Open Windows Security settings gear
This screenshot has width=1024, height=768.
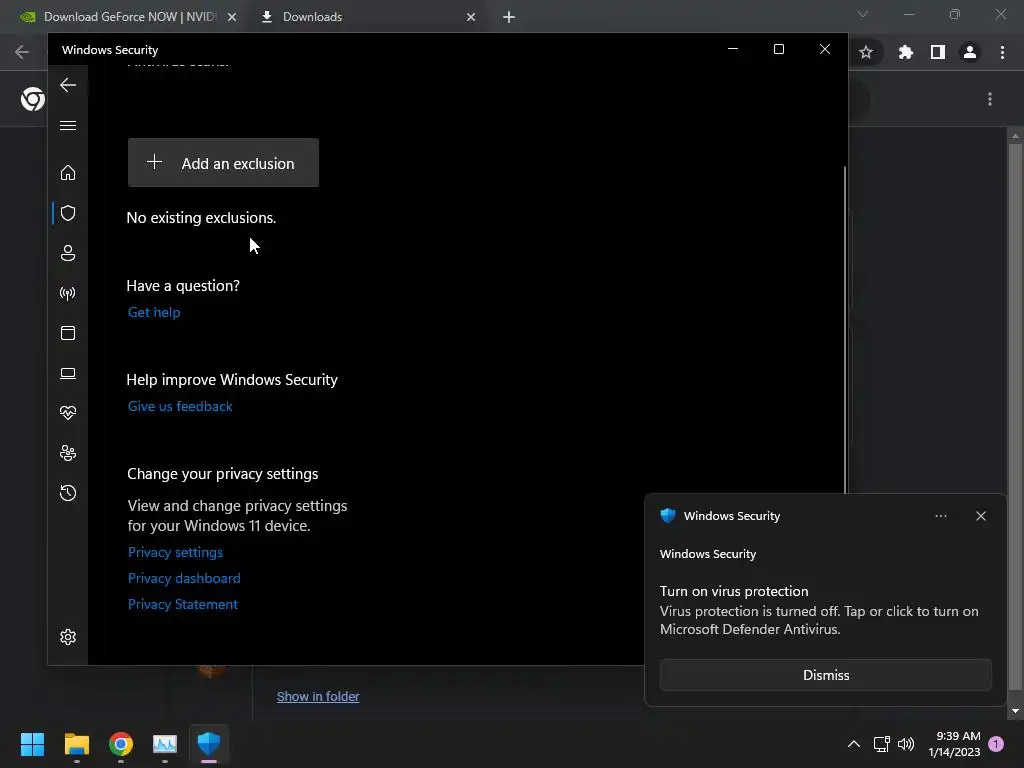[x=68, y=637]
